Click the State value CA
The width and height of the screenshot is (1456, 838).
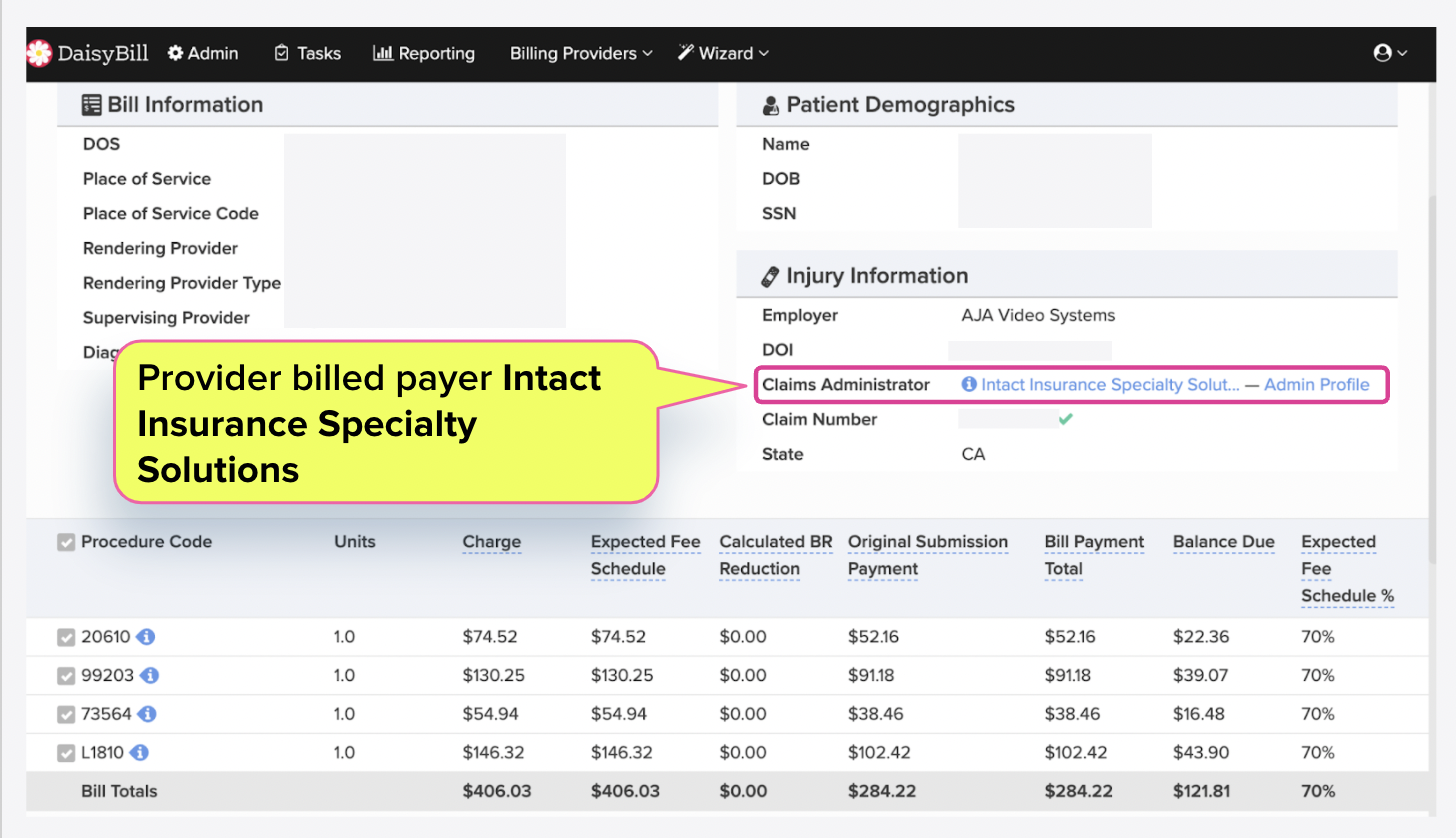click(973, 454)
